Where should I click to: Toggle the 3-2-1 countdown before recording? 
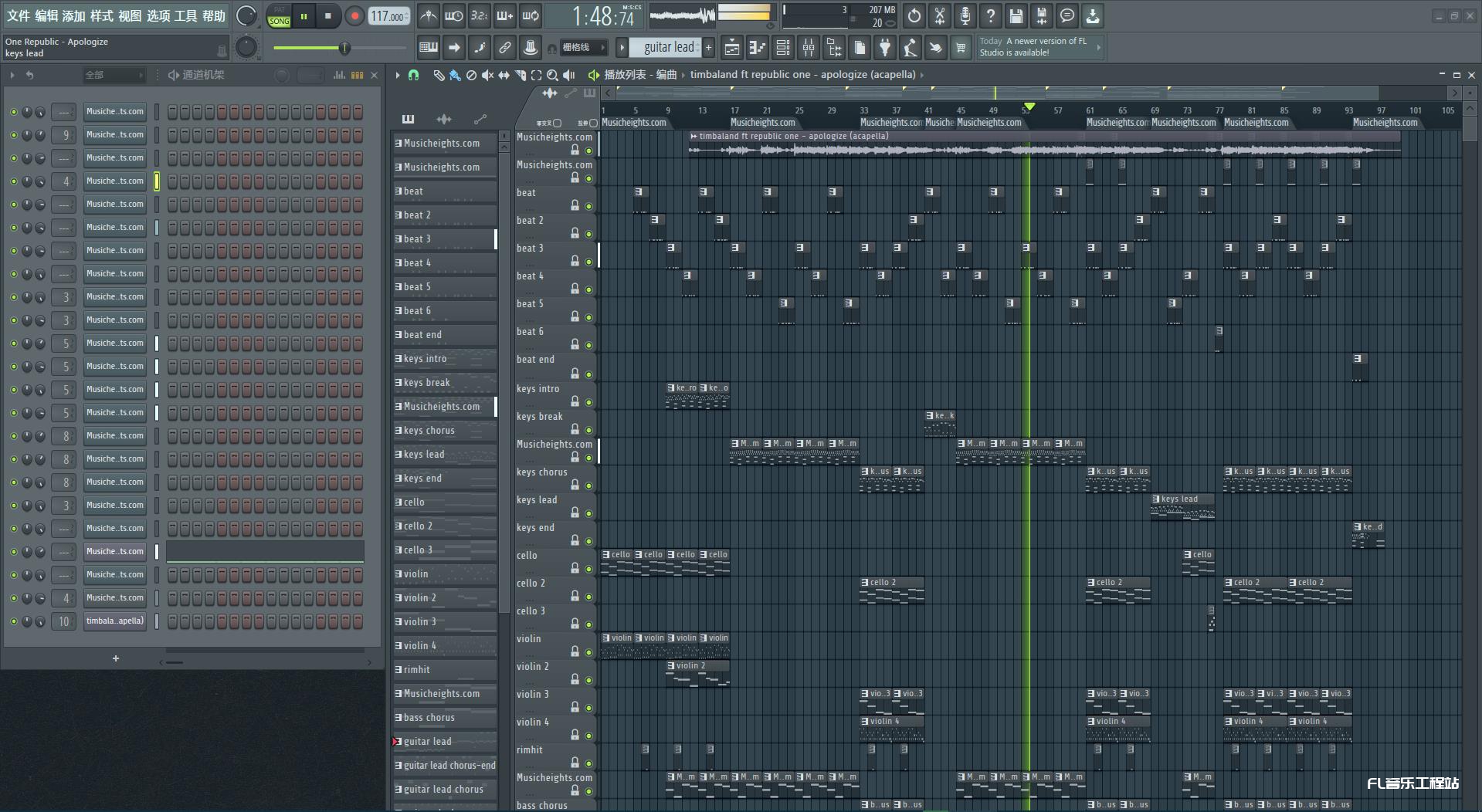[479, 15]
